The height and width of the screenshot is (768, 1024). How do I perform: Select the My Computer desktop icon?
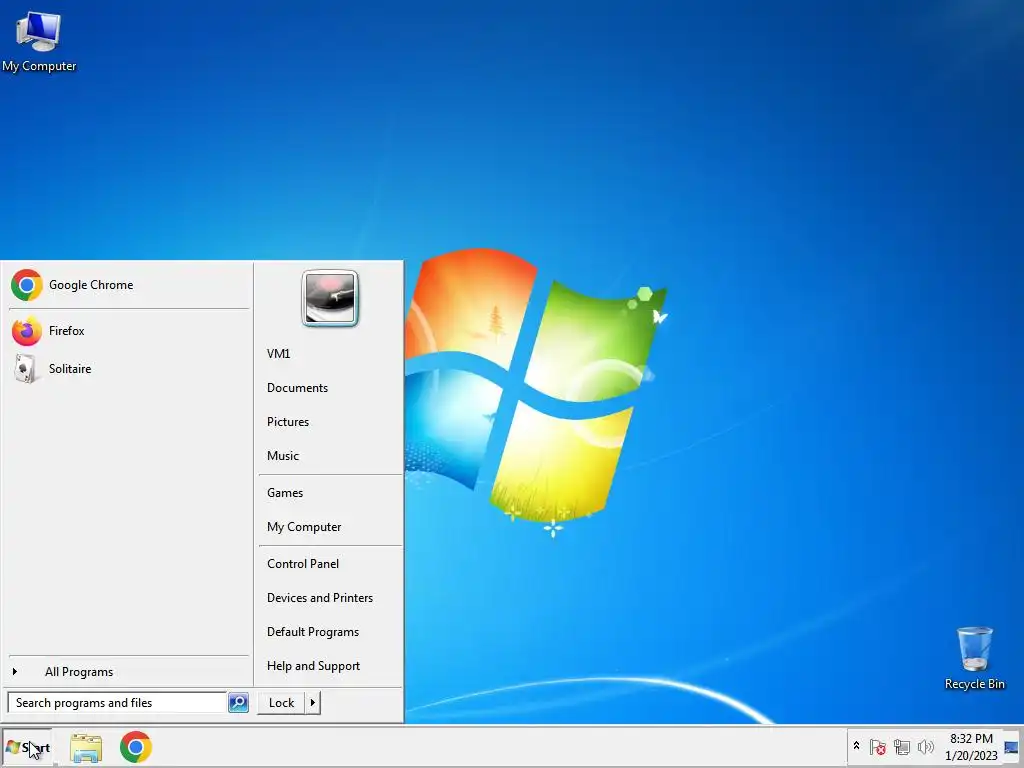click(x=39, y=42)
